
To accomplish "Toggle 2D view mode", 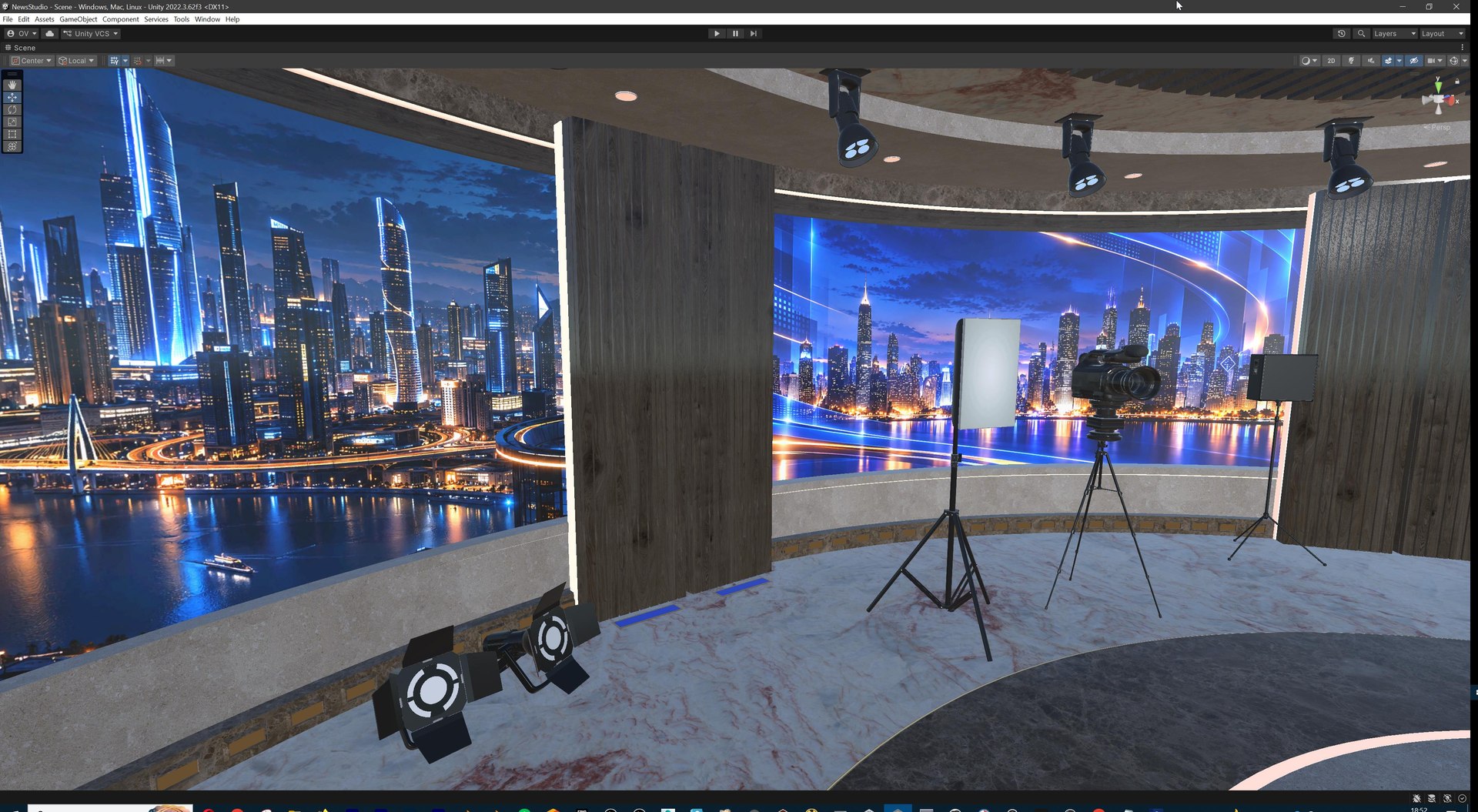I will tap(1331, 61).
